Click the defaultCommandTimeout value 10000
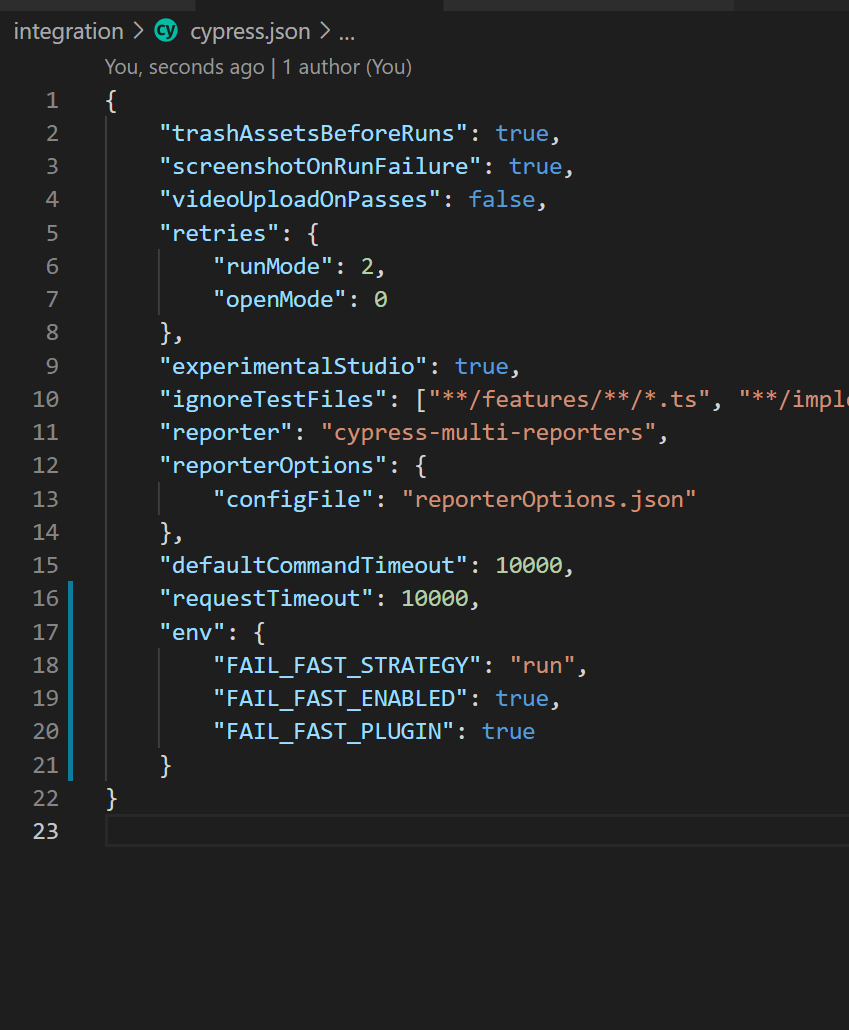This screenshot has width=849, height=1030. click(x=528, y=565)
